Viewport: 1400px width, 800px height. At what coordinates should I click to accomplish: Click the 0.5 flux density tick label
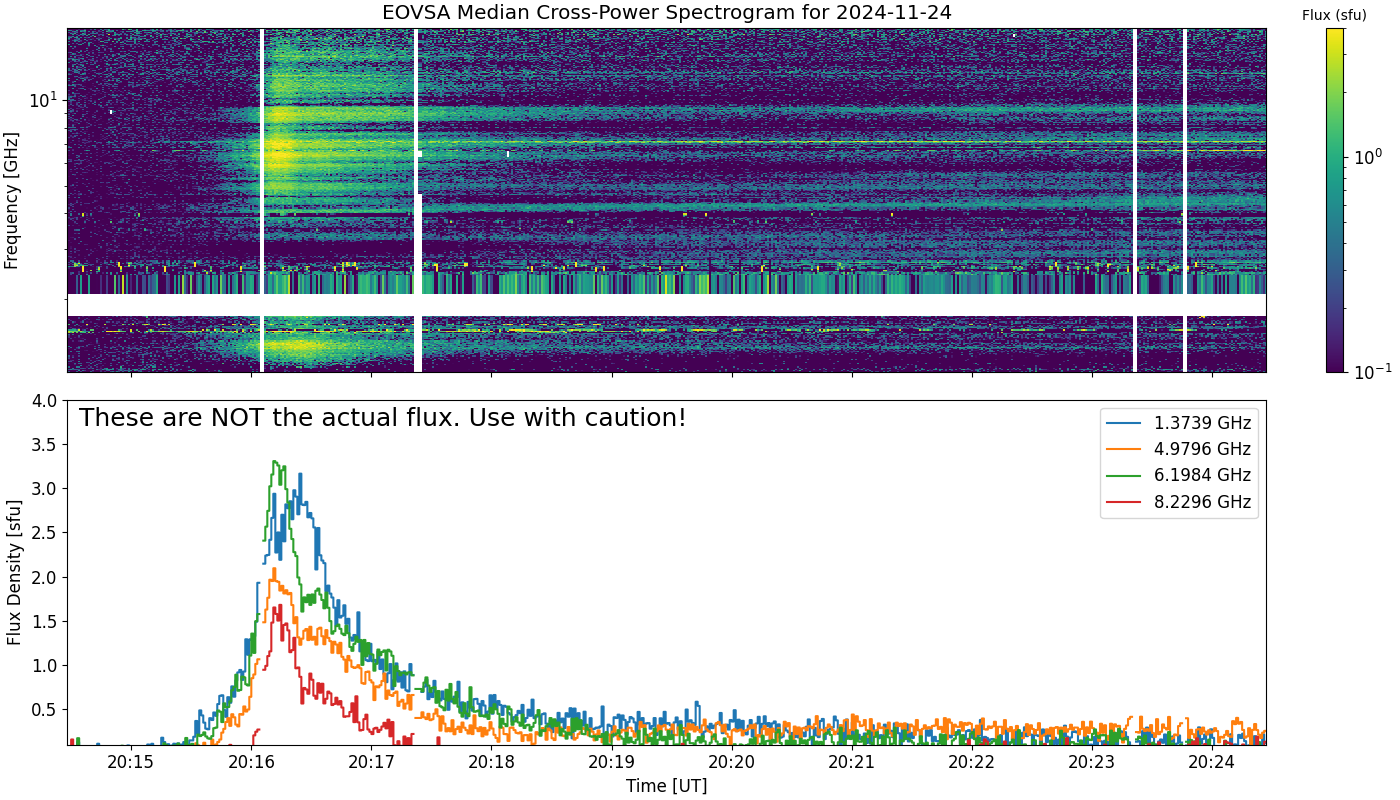click(45, 709)
